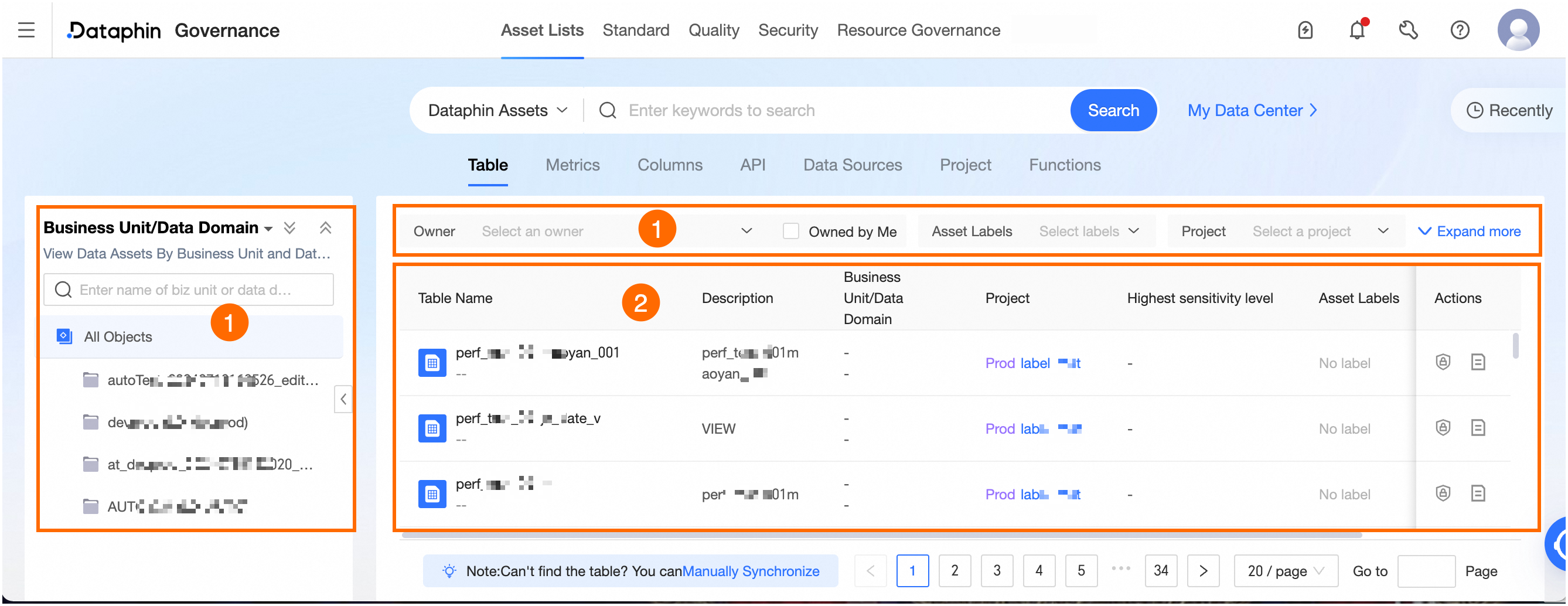1568x606 pixels.
Task: Expand all nodes with double-down arrows
Action: [x=289, y=228]
